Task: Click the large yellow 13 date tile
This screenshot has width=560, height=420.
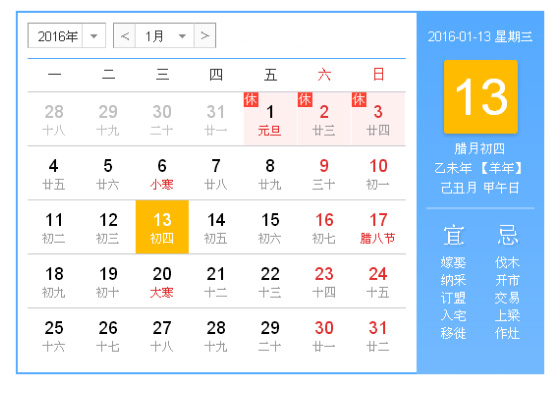Action: pos(481,97)
